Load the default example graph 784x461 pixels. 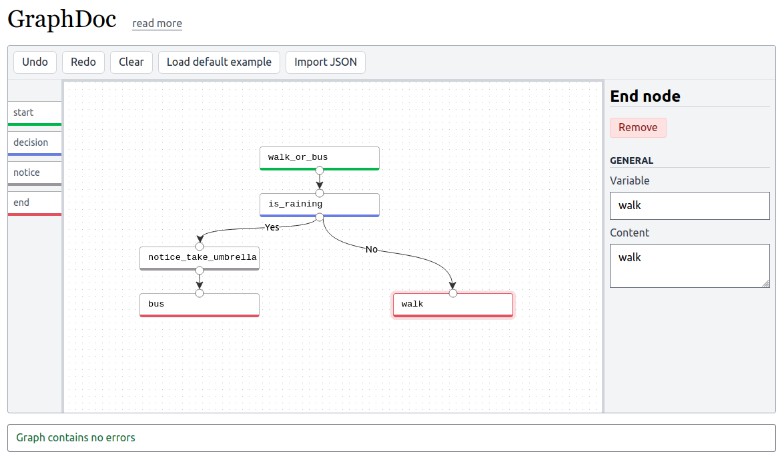pos(219,62)
